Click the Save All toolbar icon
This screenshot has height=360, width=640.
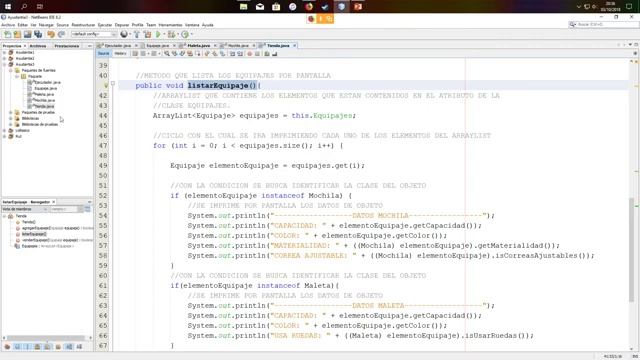38,35
